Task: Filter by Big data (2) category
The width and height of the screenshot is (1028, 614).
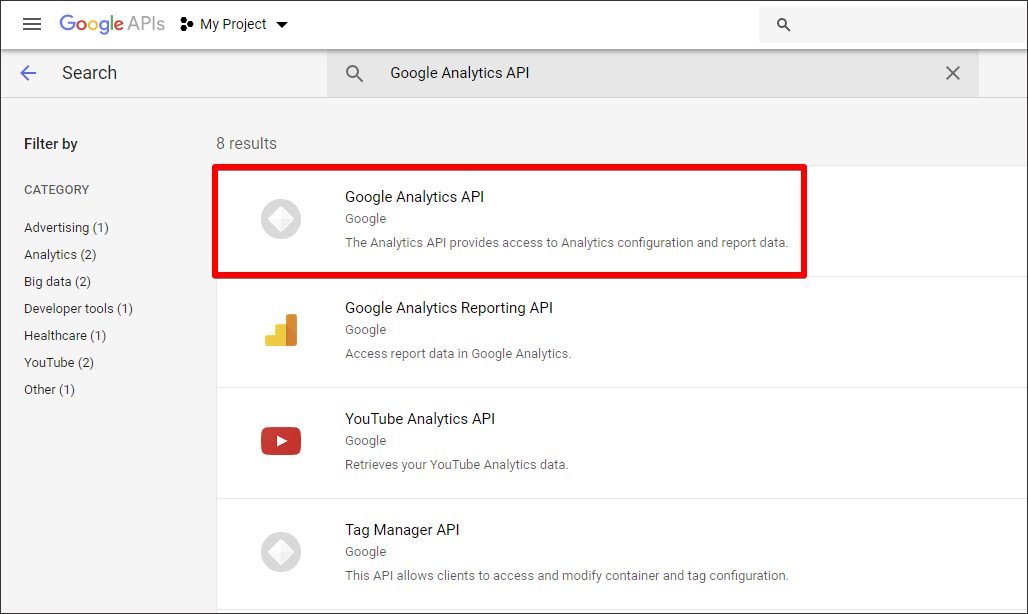Action: coord(58,282)
